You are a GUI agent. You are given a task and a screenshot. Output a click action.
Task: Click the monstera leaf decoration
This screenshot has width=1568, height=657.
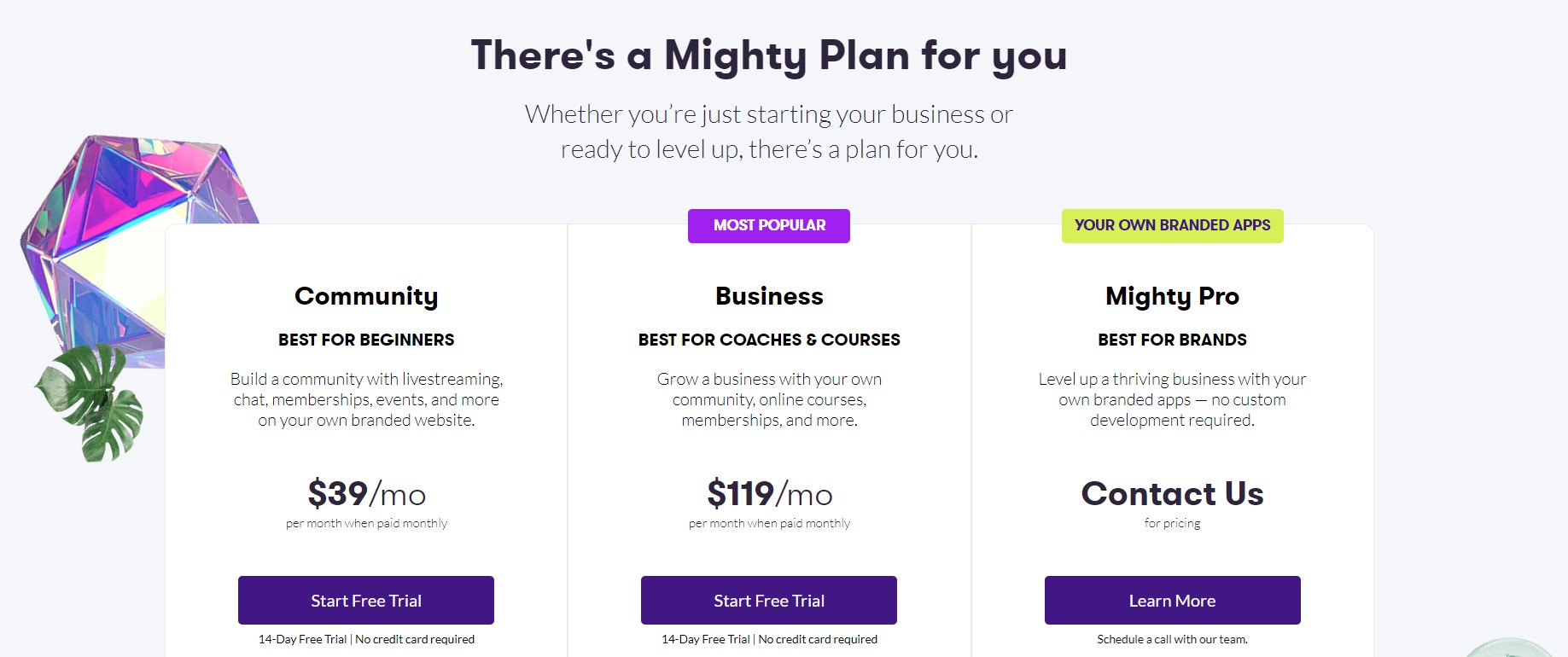[x=90, y=402]
